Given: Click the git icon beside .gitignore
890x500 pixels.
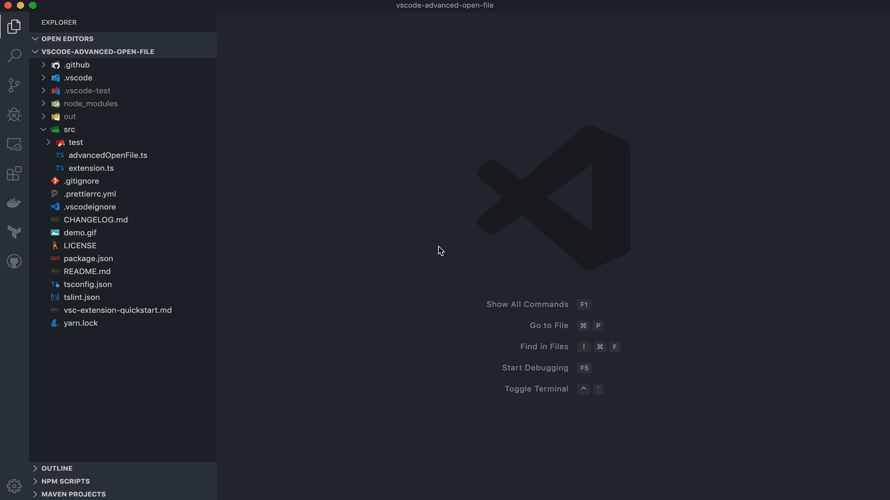Looking at the screenshot, I should click(55, 181).
